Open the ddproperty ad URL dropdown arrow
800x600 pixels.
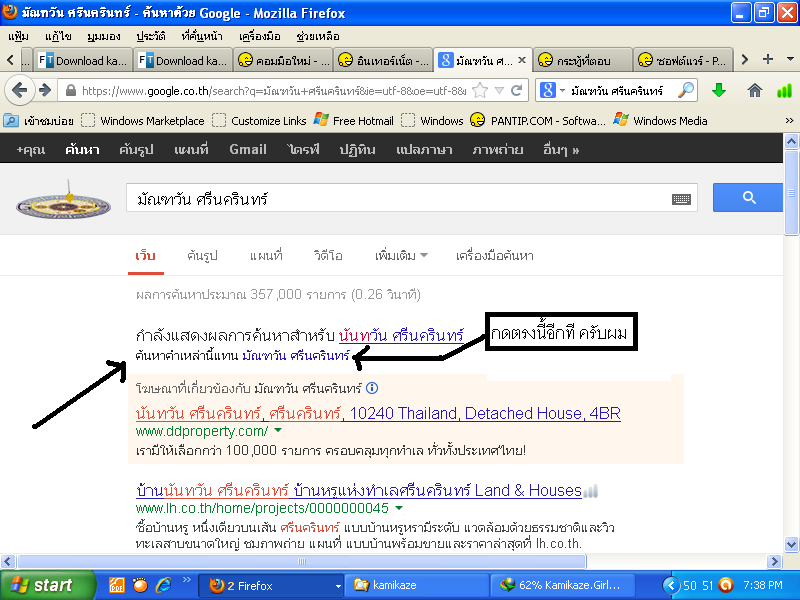278,431
